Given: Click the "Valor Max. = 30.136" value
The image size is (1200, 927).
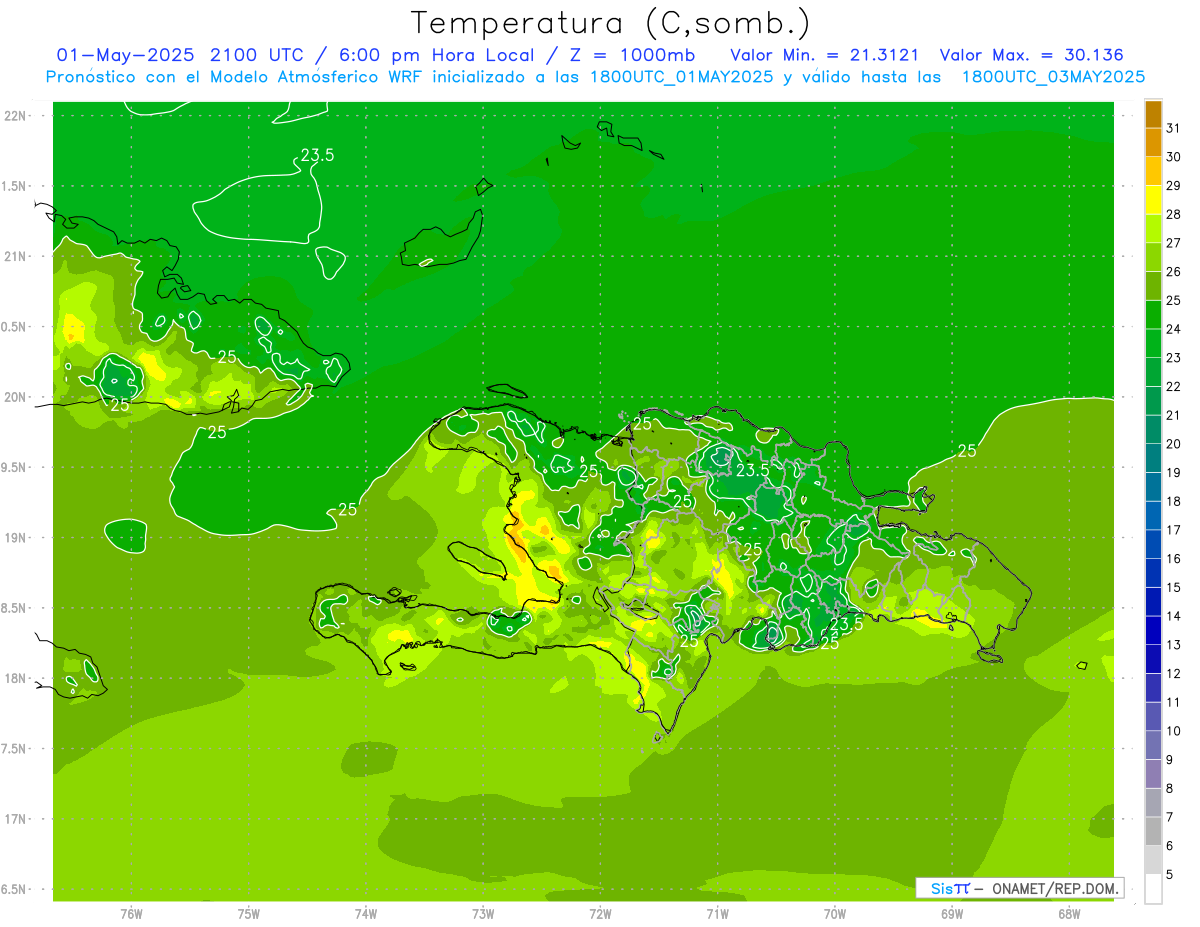Looking at the screenshot, I should pos(1032,55).
